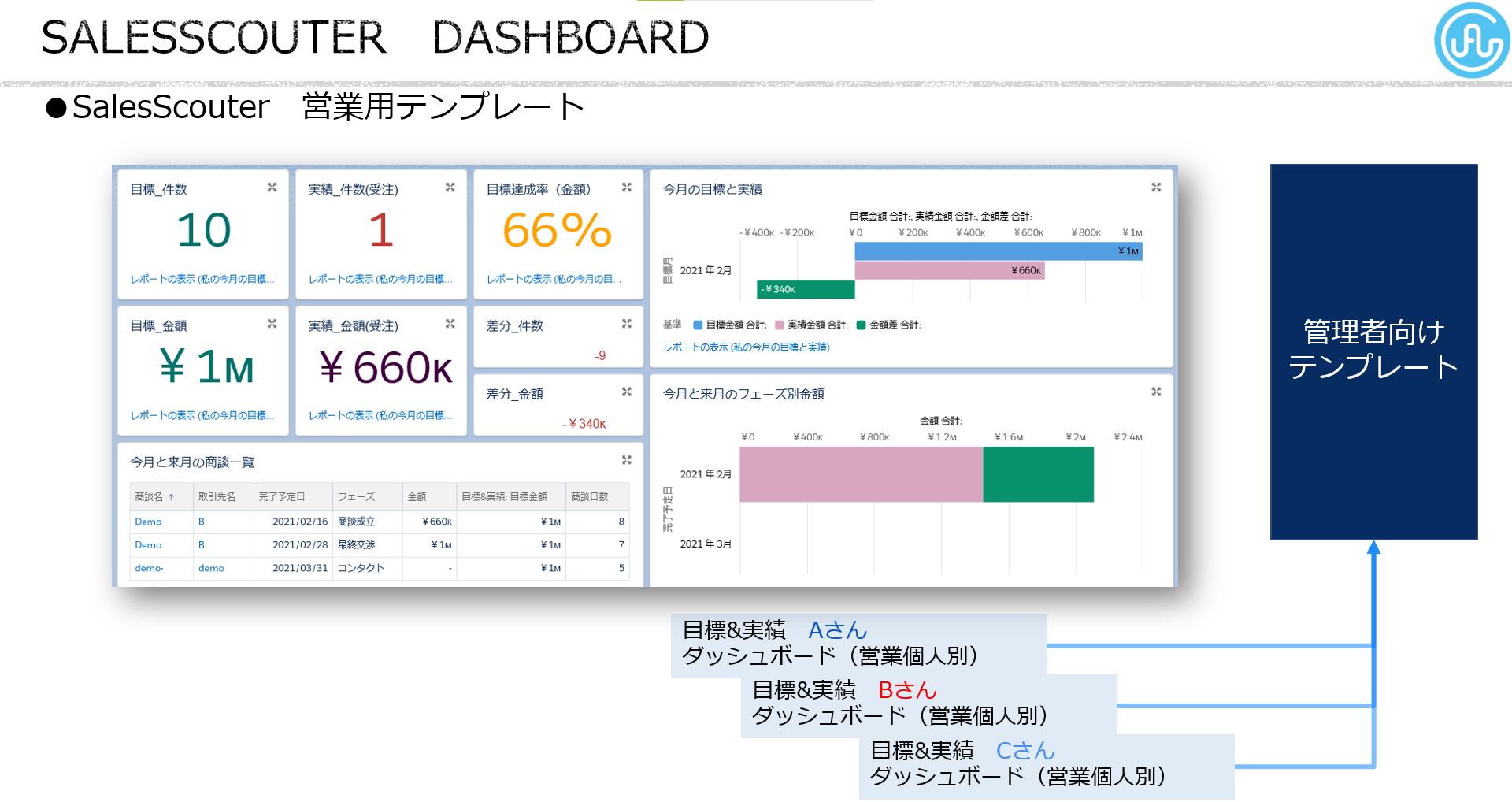Click the blue ¥1M target bar

point(999,251)
